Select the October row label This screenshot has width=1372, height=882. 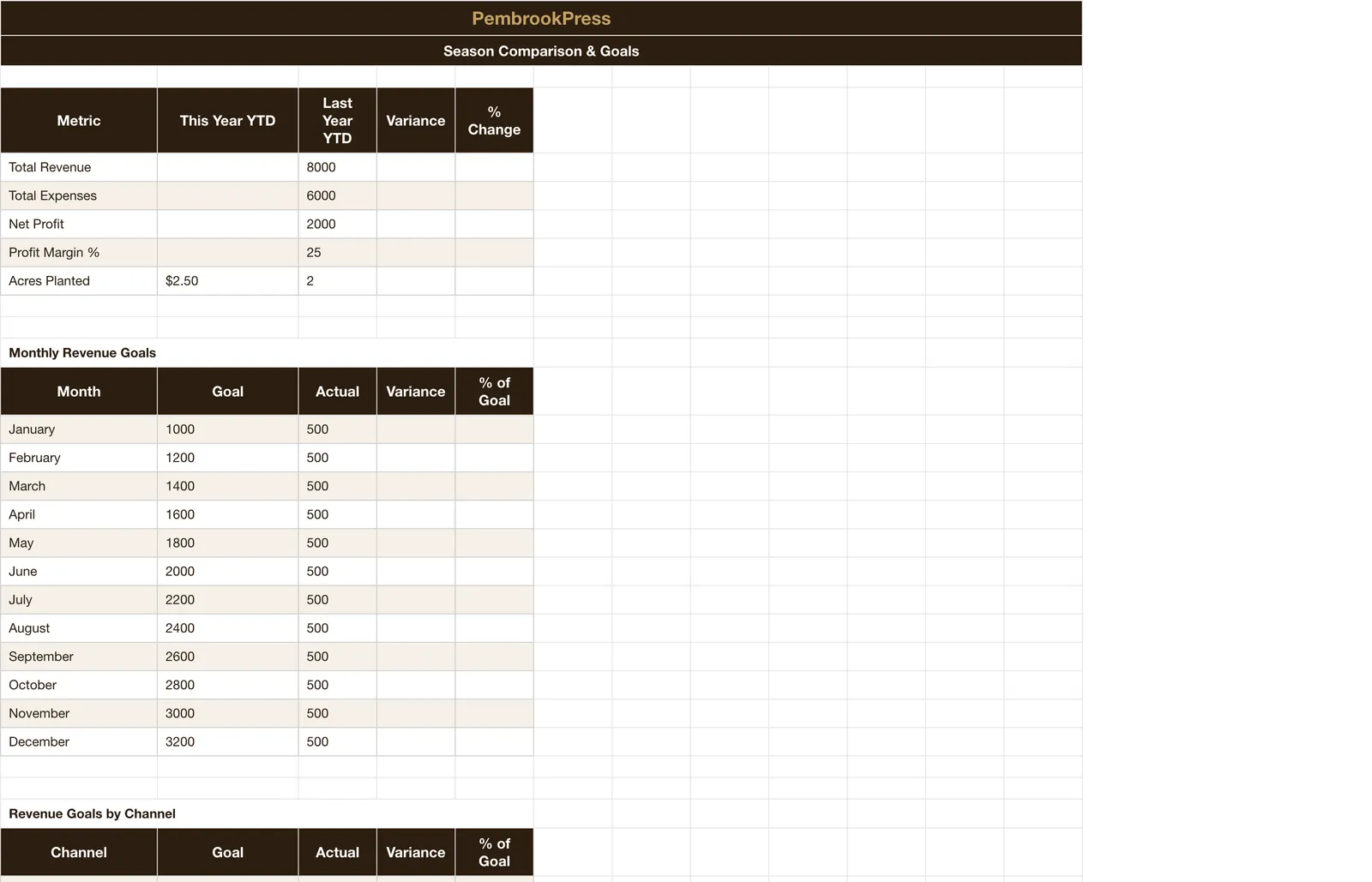[79, 684]
